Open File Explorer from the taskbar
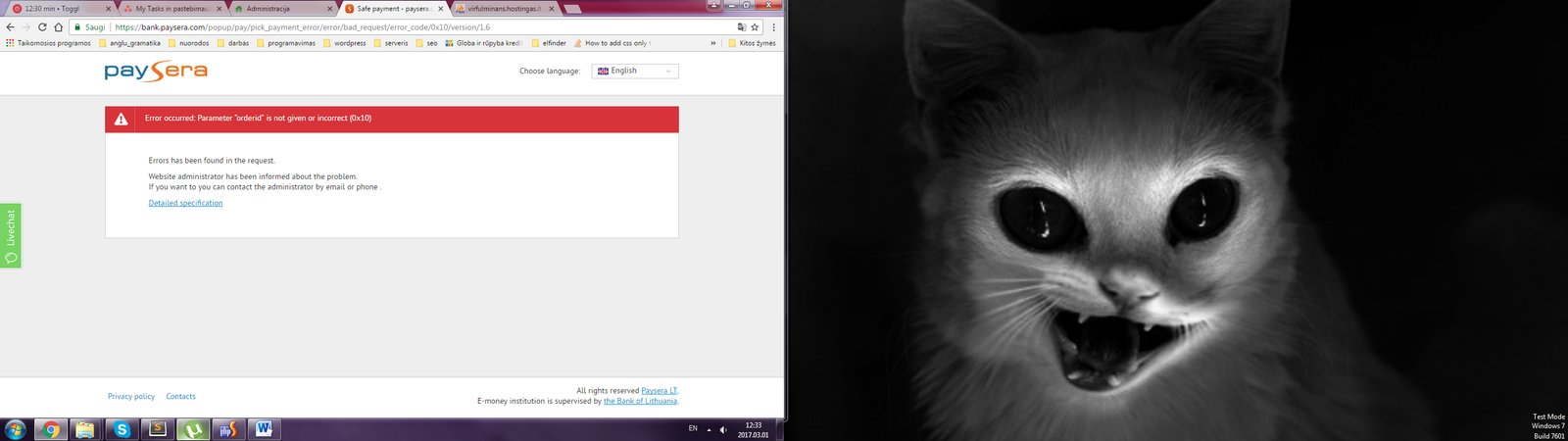1568x441 pixels. pos(85,429)
